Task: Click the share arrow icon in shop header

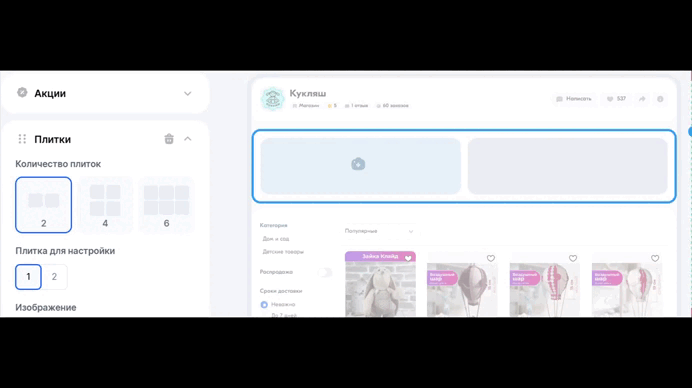Action: coord(642,99)
